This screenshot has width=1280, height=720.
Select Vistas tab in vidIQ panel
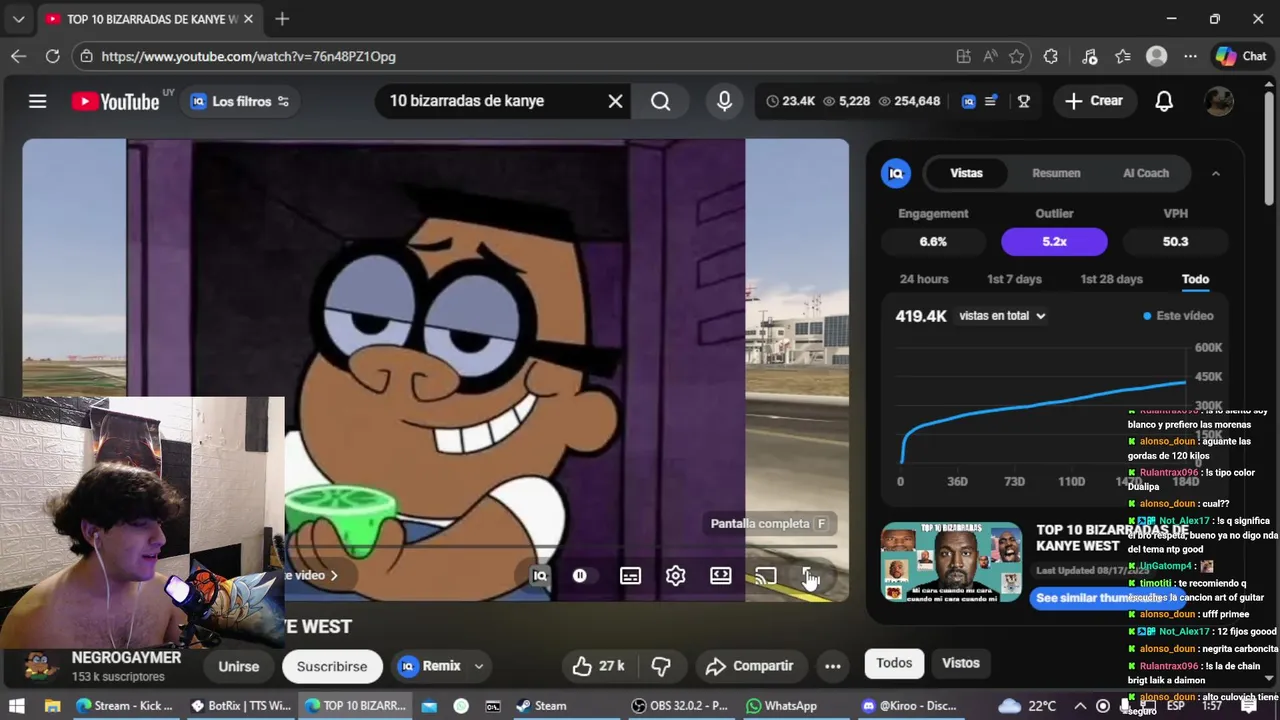pyautogui.click(x=966, y=173)
